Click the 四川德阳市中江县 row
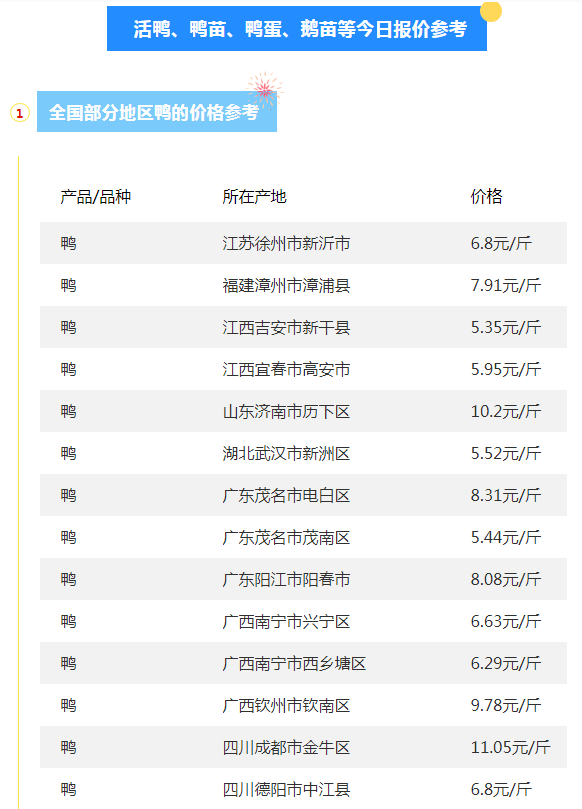 303,789
